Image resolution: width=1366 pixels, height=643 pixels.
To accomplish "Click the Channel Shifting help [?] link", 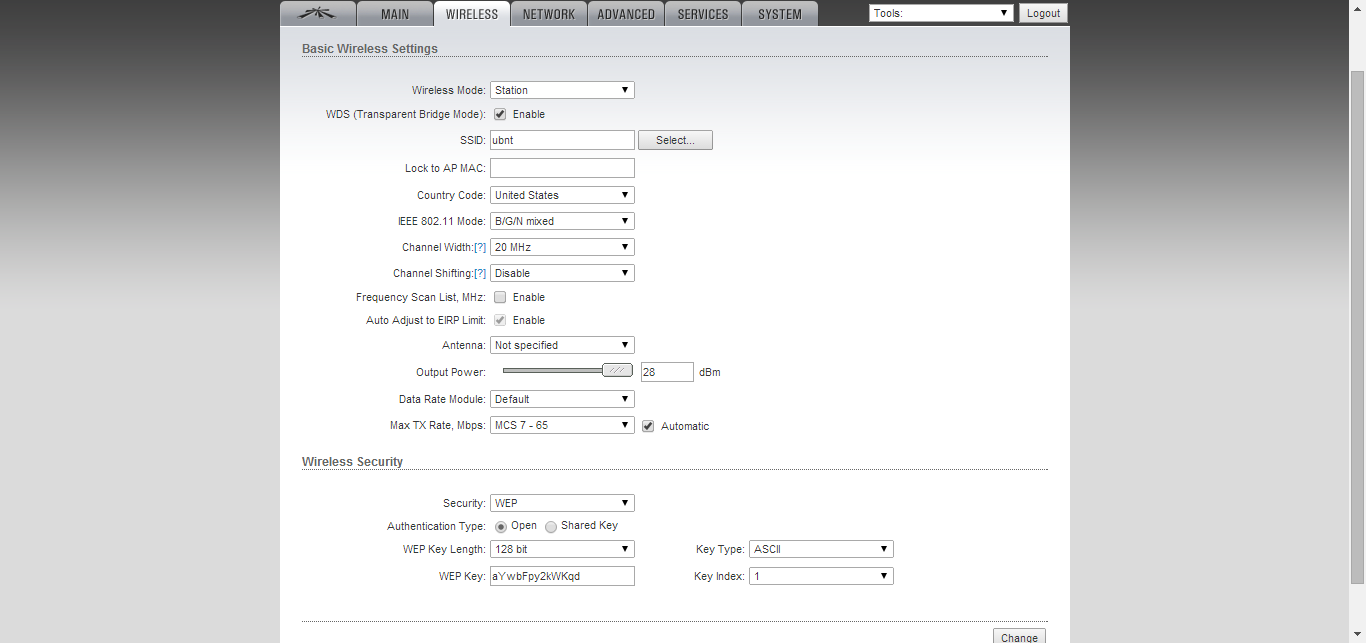I will tap(480, 273).
